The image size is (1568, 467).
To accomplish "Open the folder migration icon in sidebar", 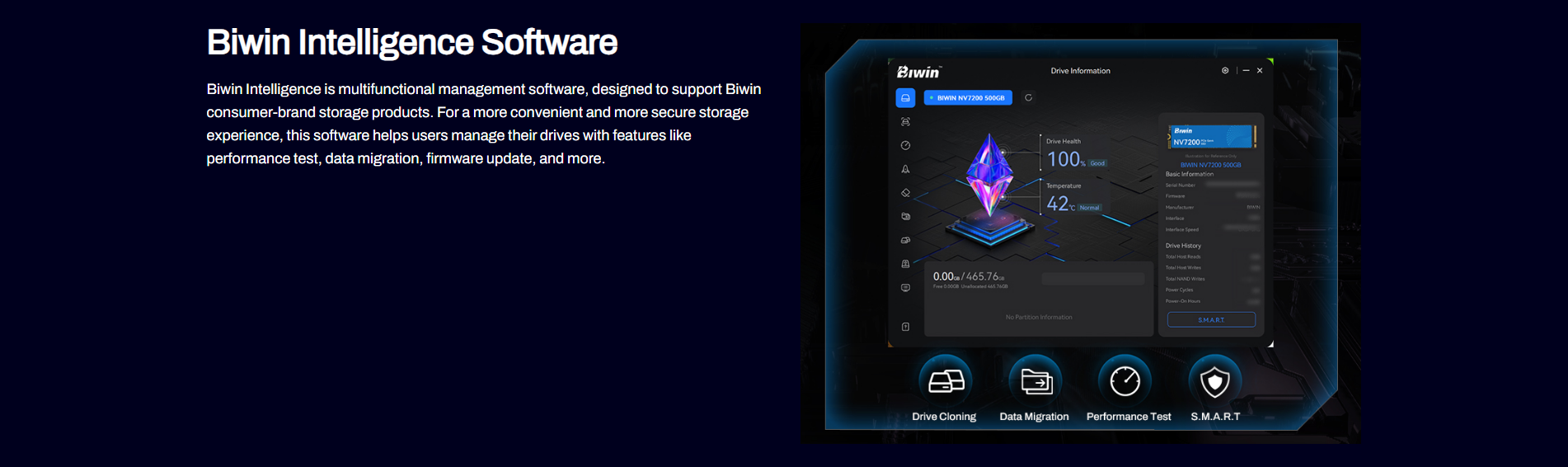I will (x=905, y=216).
